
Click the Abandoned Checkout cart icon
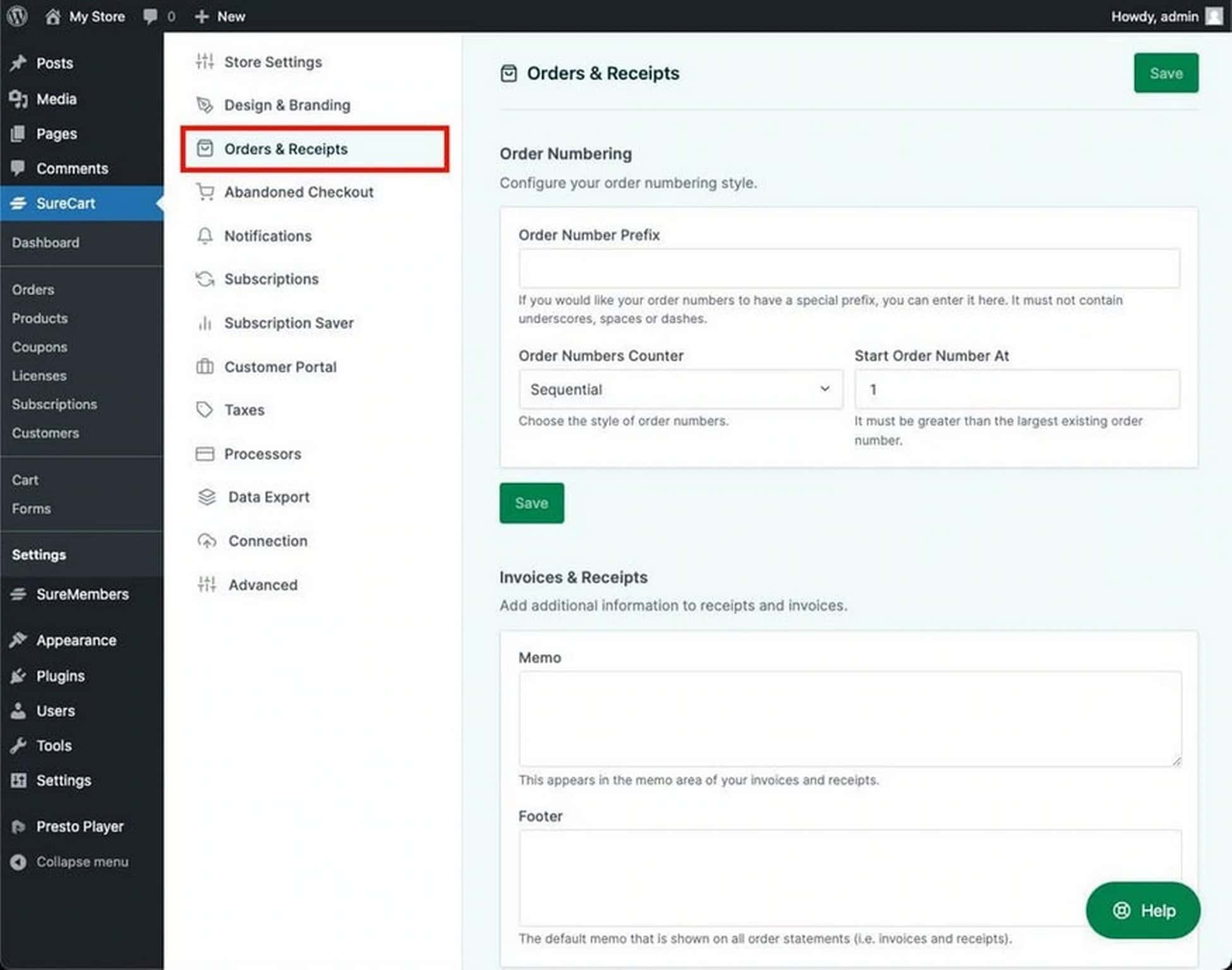click(x=204, y=192)
